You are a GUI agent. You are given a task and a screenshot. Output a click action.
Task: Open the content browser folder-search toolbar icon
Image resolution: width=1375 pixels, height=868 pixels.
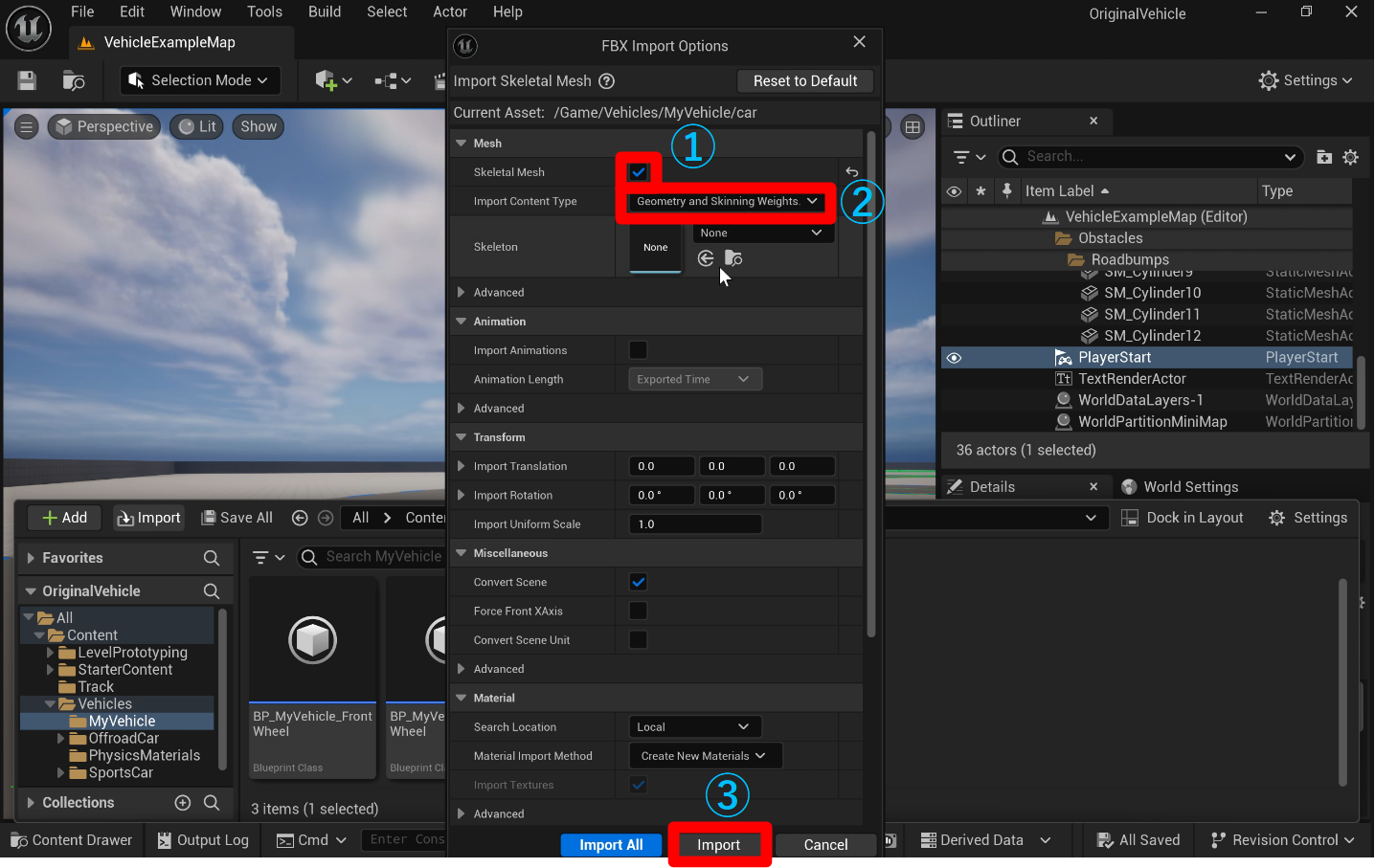click(74, 80)
